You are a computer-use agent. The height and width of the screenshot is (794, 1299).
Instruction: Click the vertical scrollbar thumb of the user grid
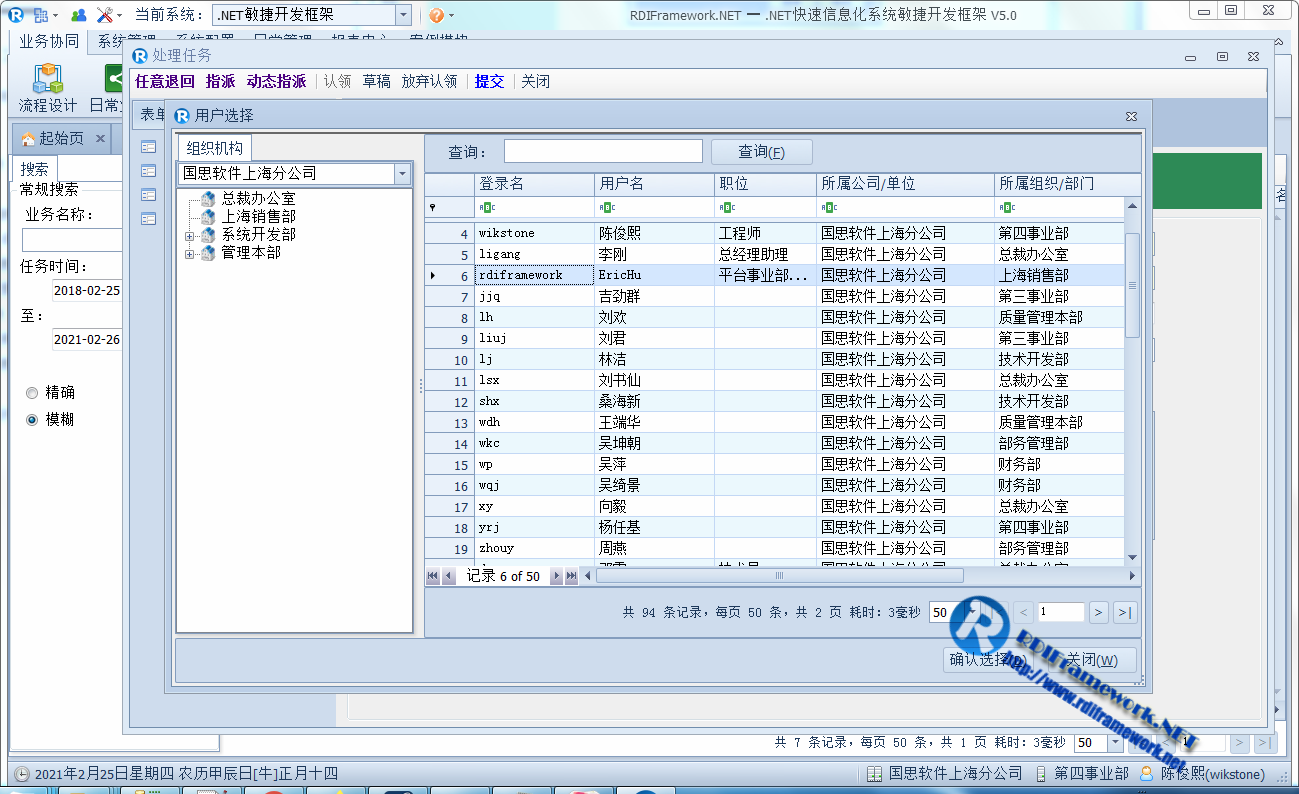(x=1132, y=285)
